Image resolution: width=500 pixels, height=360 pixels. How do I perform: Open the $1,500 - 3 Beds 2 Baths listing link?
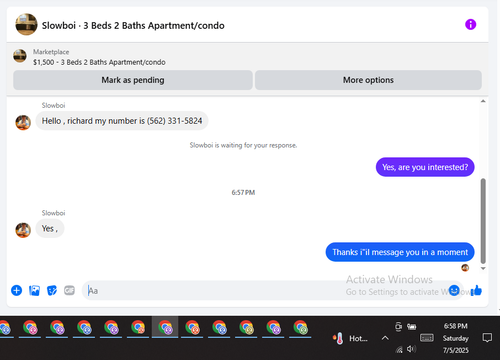(99, 62)
